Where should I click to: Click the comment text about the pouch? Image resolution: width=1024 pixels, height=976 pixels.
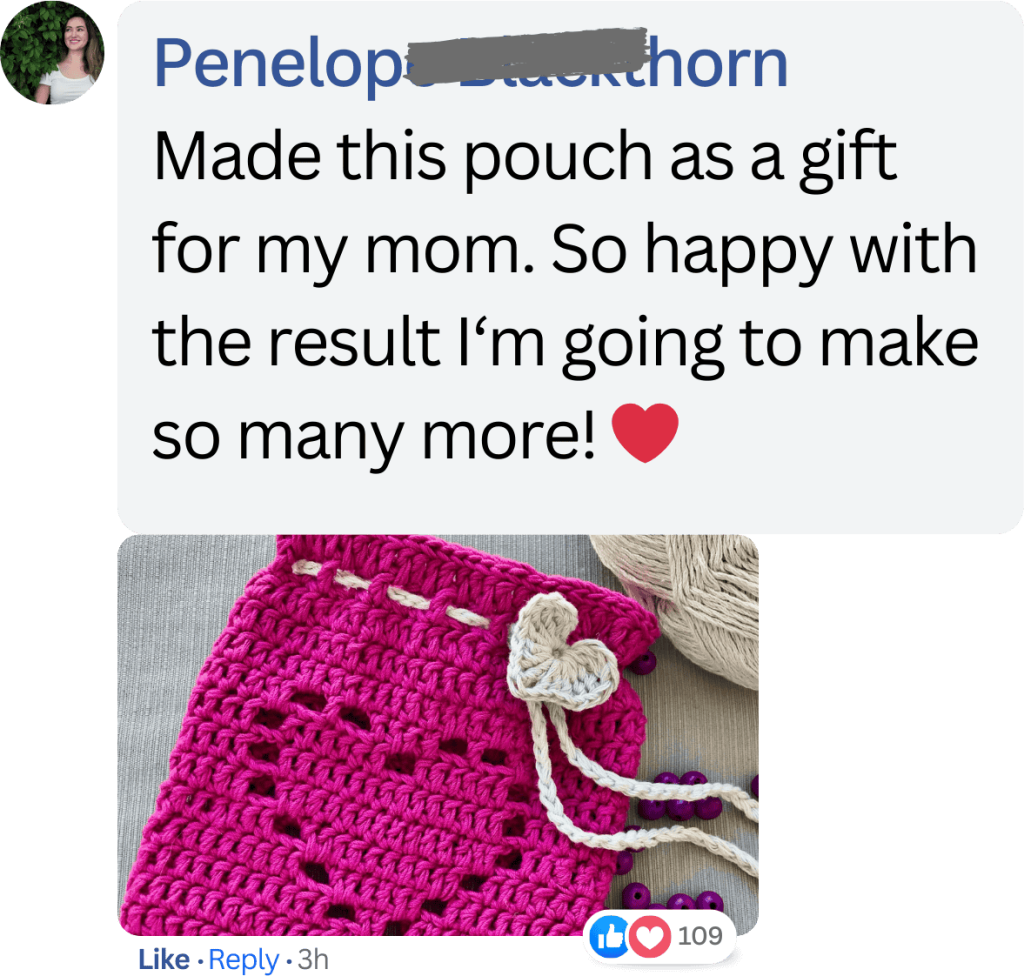tap(565, 294)
